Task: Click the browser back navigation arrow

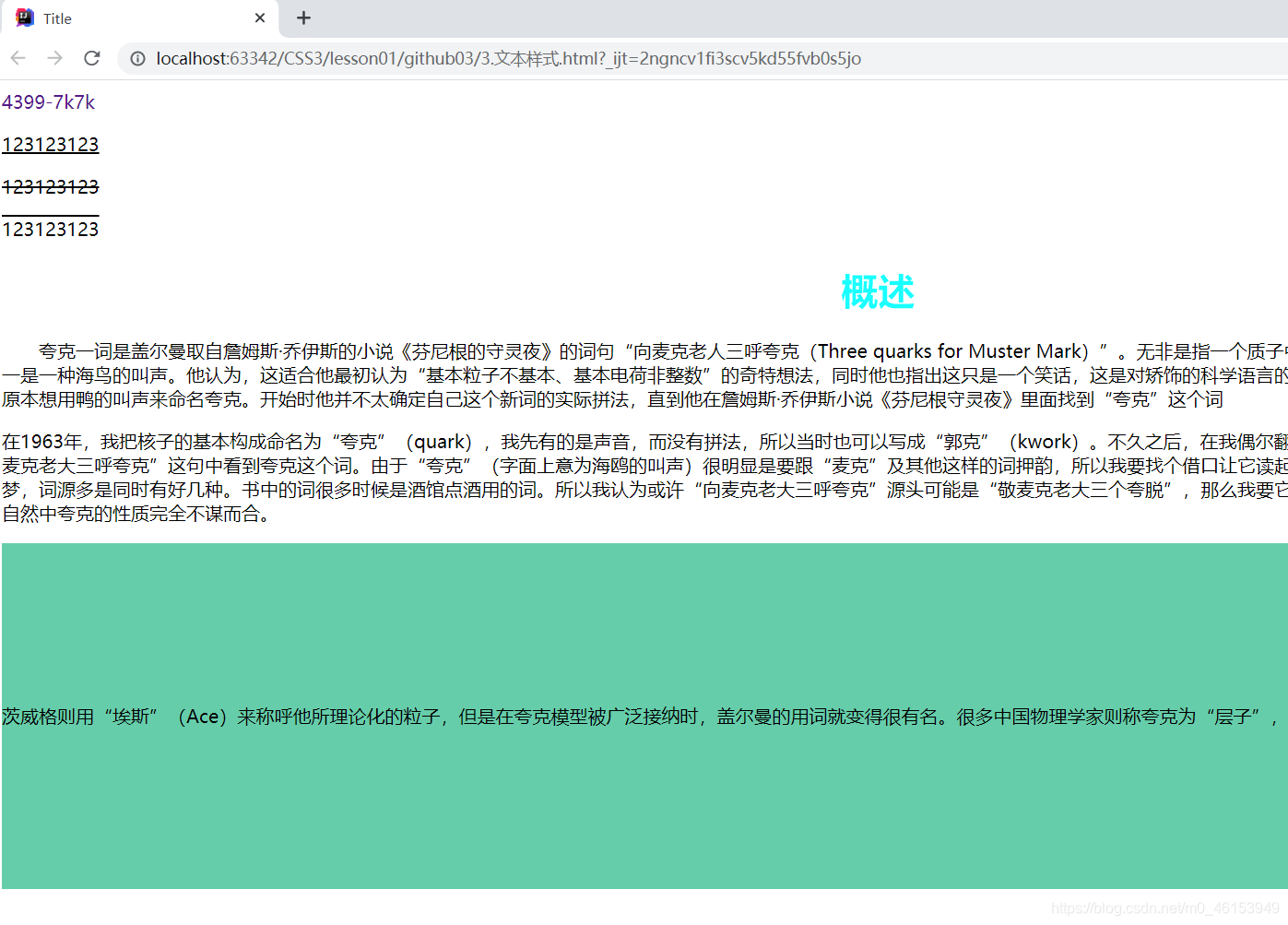Action: pos(18,57)
